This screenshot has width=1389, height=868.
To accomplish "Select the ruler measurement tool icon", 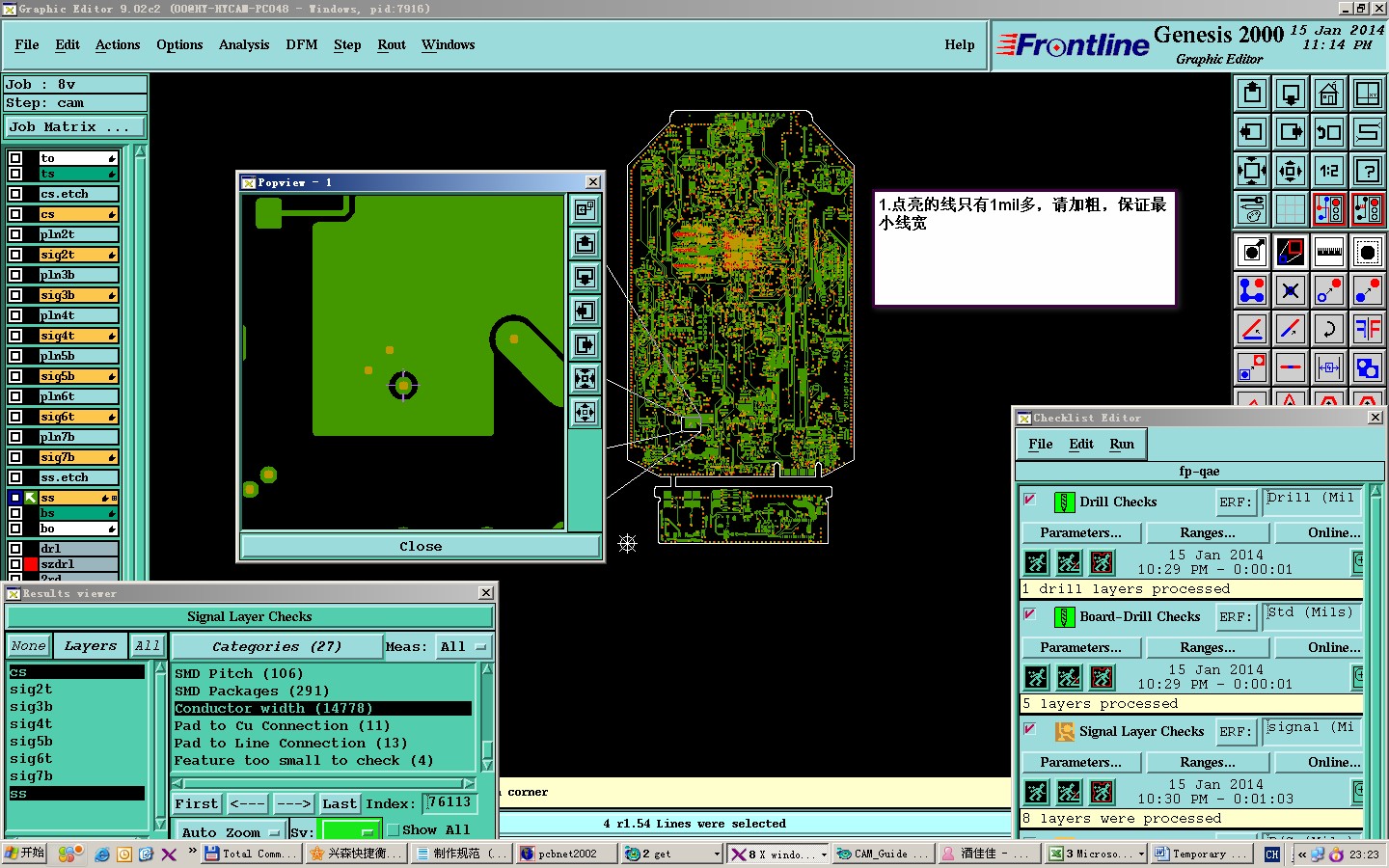I will point(1329,252).
